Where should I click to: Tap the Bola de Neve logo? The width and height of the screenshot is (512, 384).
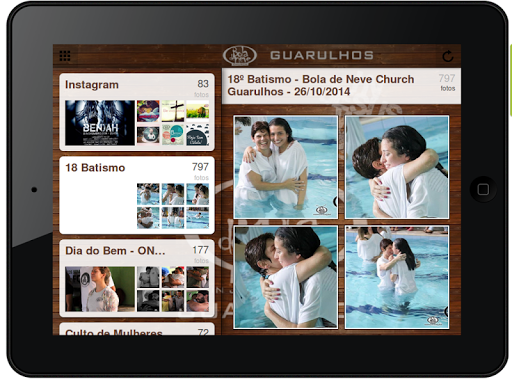[240, 55]
